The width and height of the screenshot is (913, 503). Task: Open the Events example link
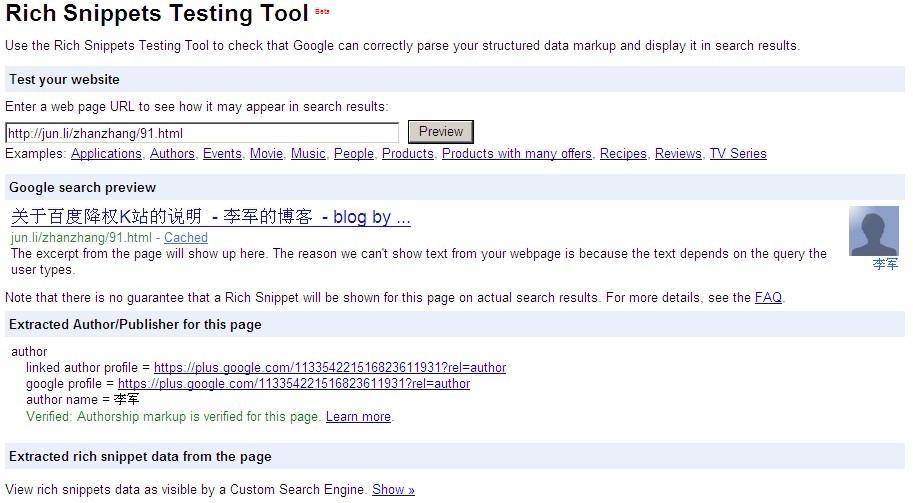222,154
